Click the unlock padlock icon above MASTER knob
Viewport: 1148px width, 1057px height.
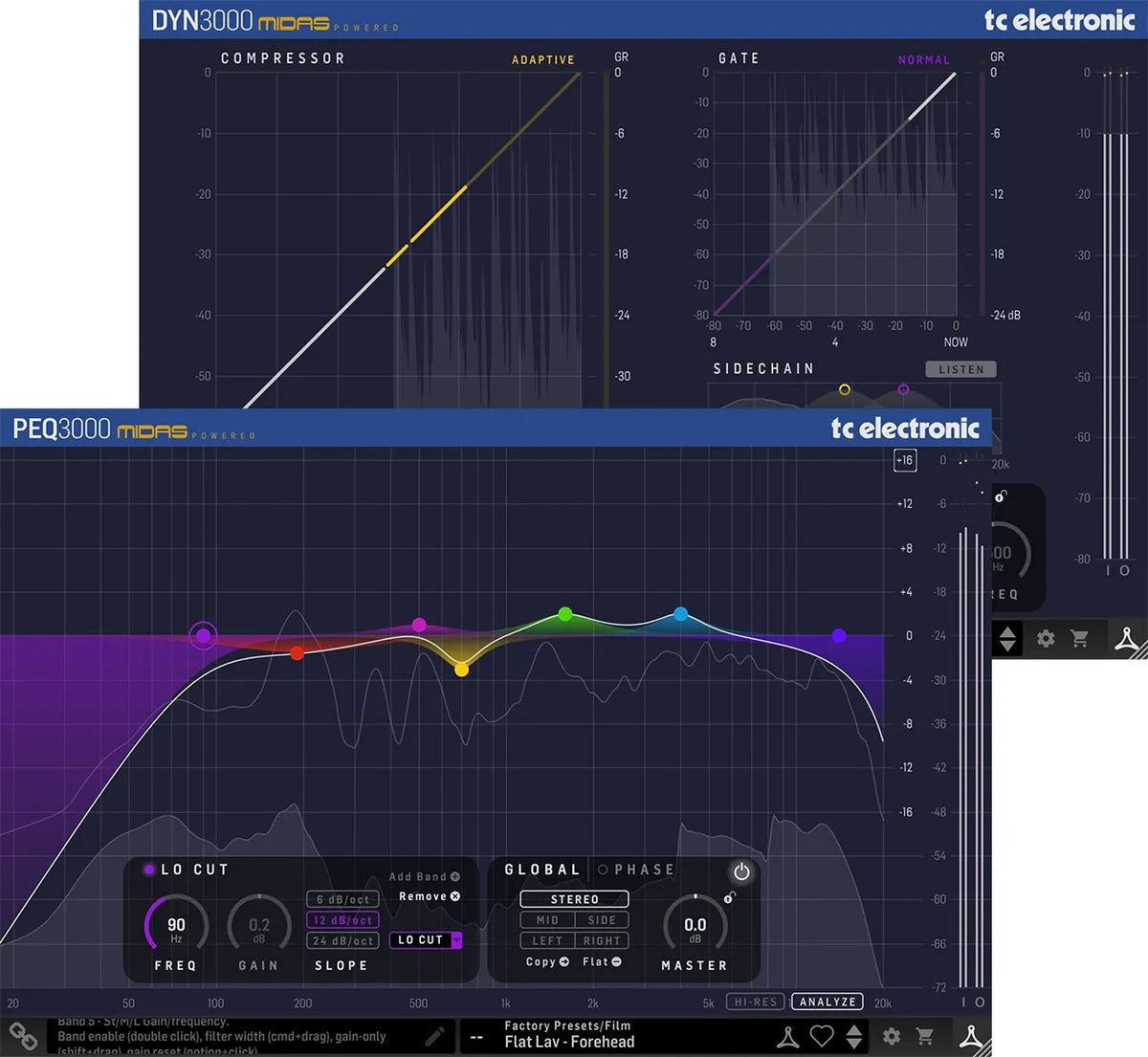tap(730, 897)
